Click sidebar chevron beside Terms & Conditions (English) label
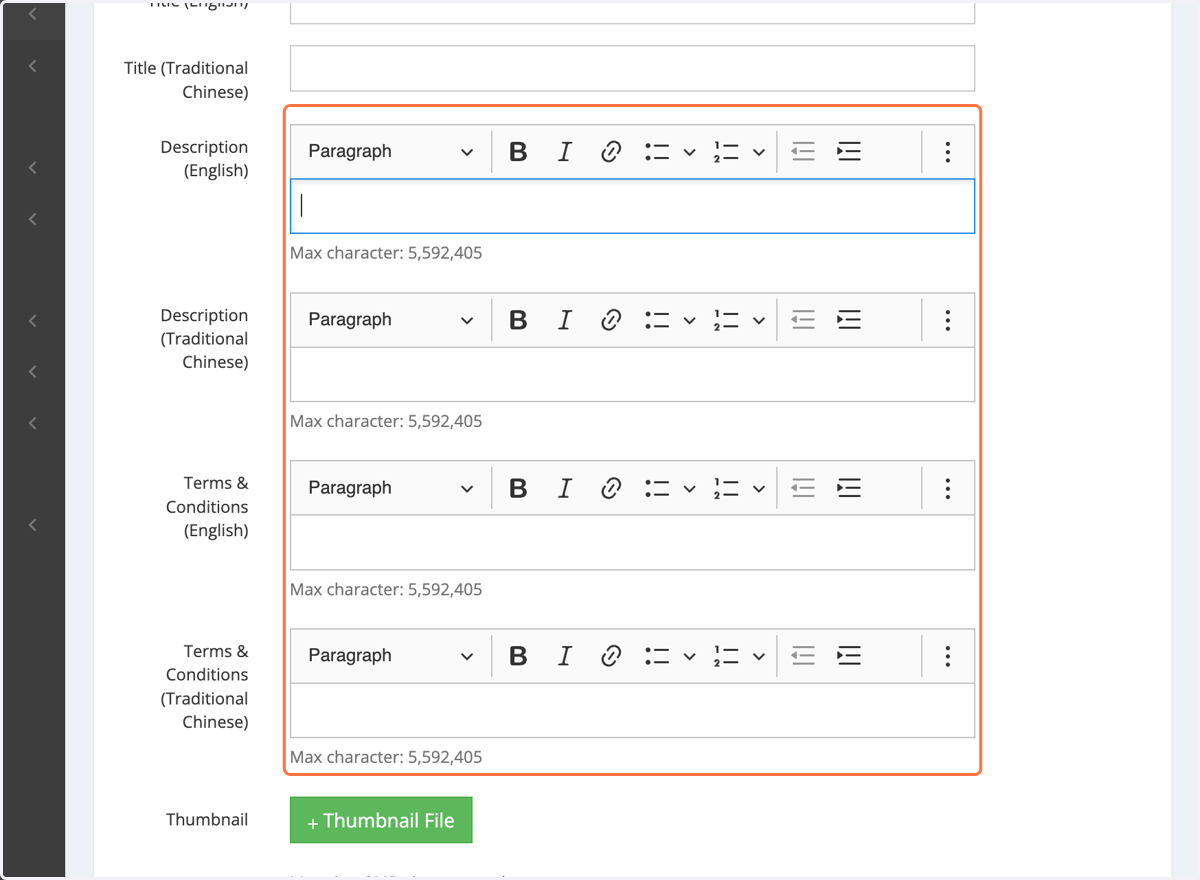 [x=33, y=525]
